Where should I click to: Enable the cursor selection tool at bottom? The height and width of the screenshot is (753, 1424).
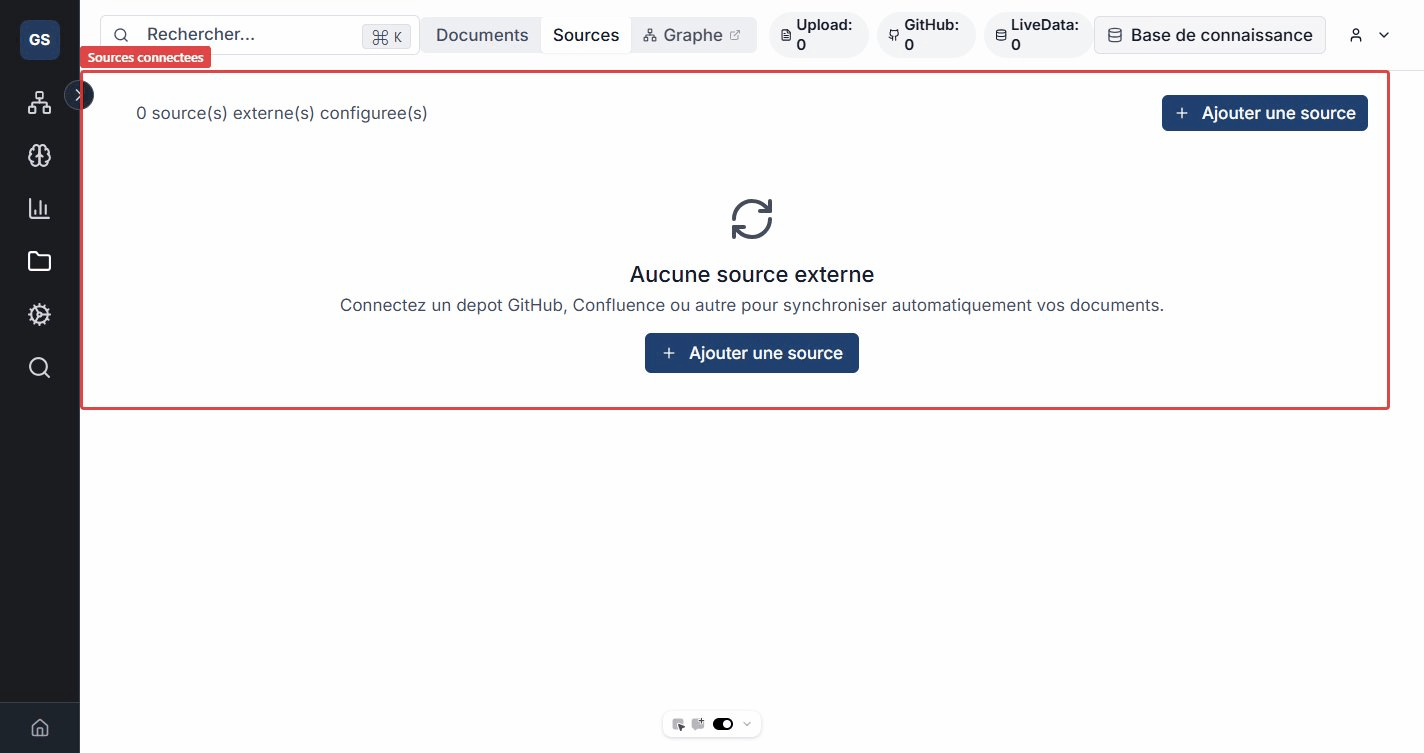point(679,724)
